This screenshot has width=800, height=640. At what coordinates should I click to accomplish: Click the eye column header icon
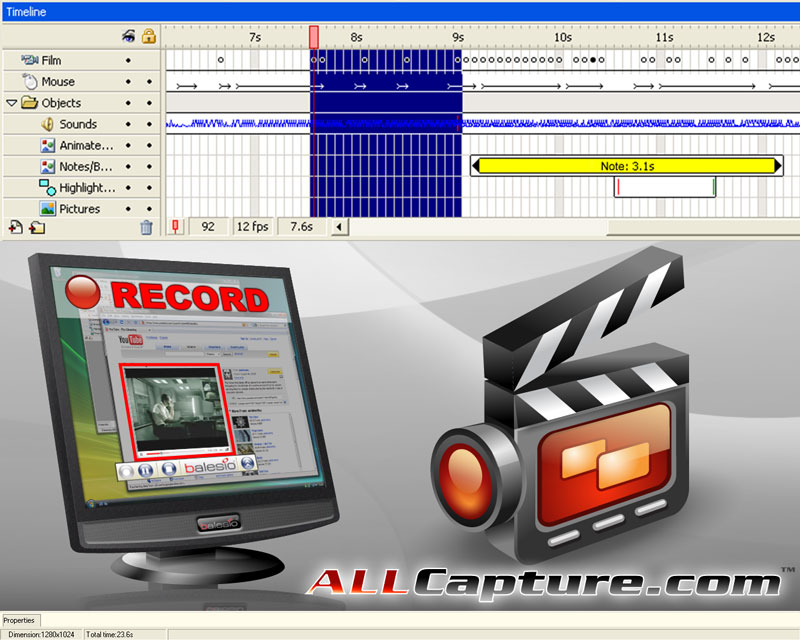[x=128, y=33]
